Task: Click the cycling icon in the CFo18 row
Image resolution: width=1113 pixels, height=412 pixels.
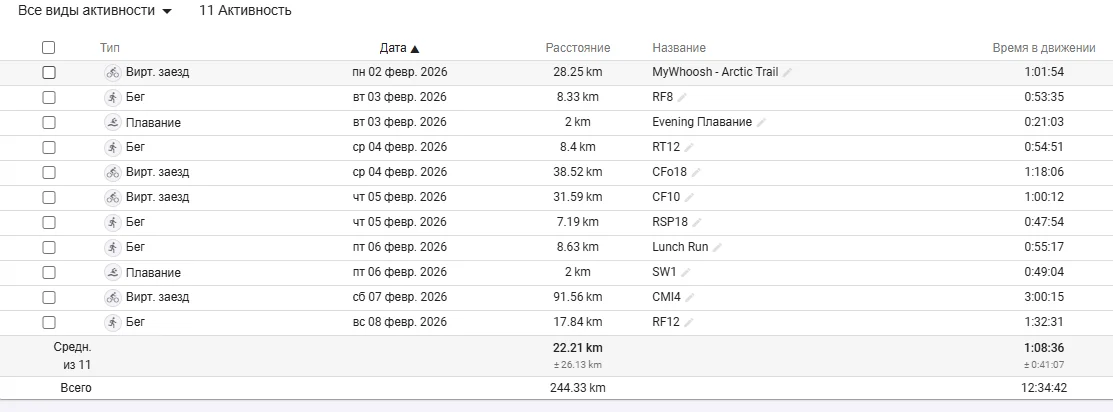Action: click(112, 172)
